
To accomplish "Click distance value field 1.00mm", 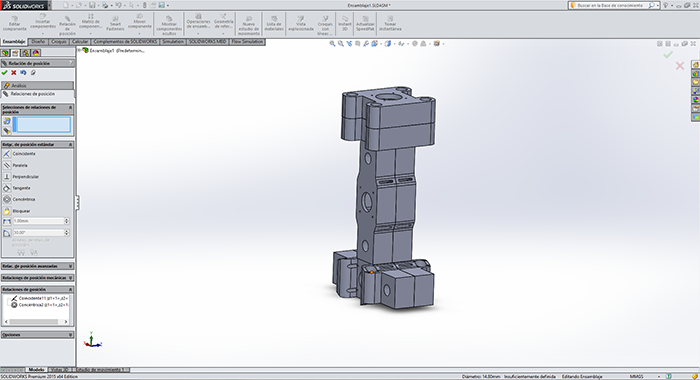I will pos(38,221).
